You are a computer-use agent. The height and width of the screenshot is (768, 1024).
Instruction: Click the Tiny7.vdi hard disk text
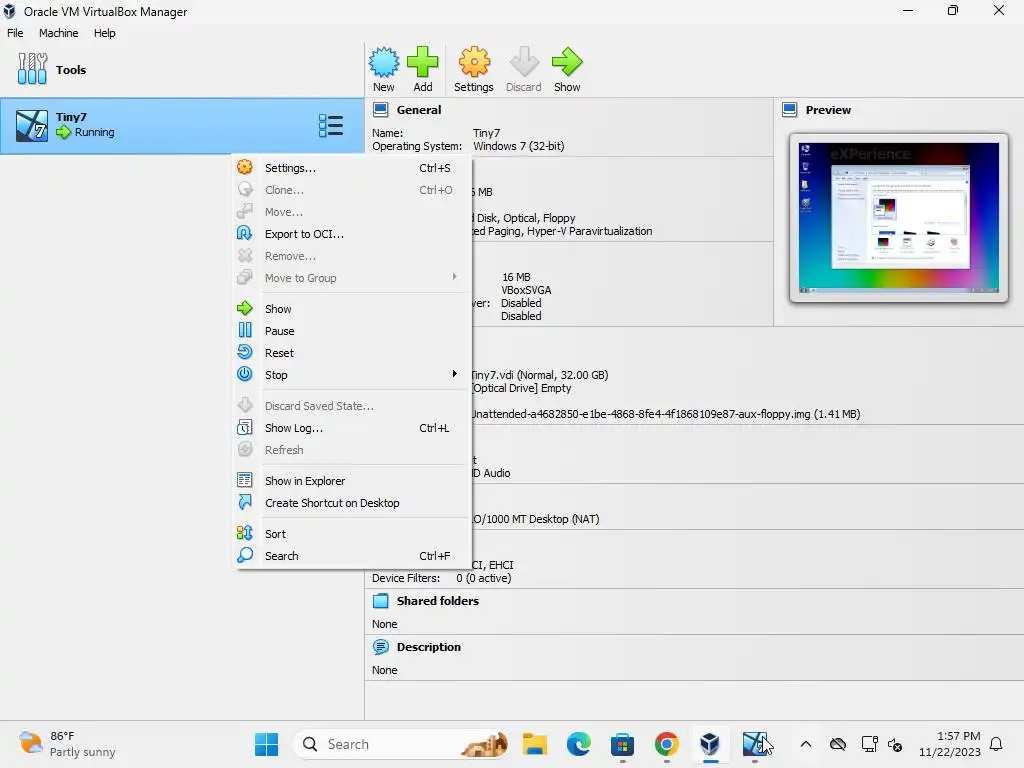539,375
